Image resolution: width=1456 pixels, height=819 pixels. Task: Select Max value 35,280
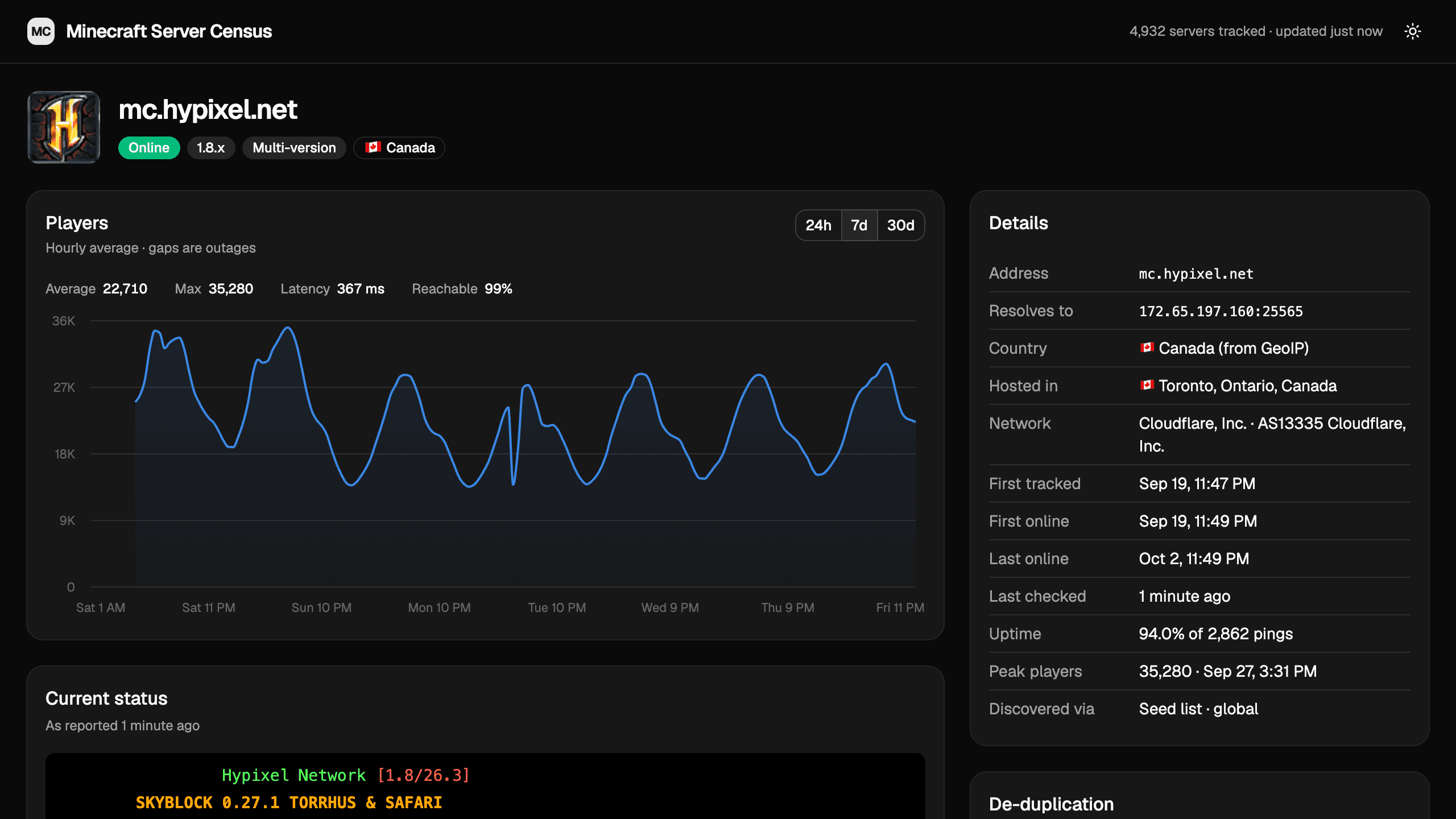[231, 289]
